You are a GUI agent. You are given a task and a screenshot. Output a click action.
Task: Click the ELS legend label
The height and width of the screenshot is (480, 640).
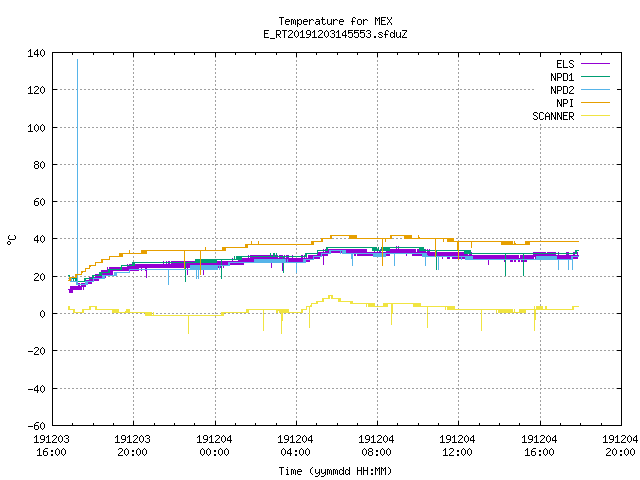[x=565, y=64]
